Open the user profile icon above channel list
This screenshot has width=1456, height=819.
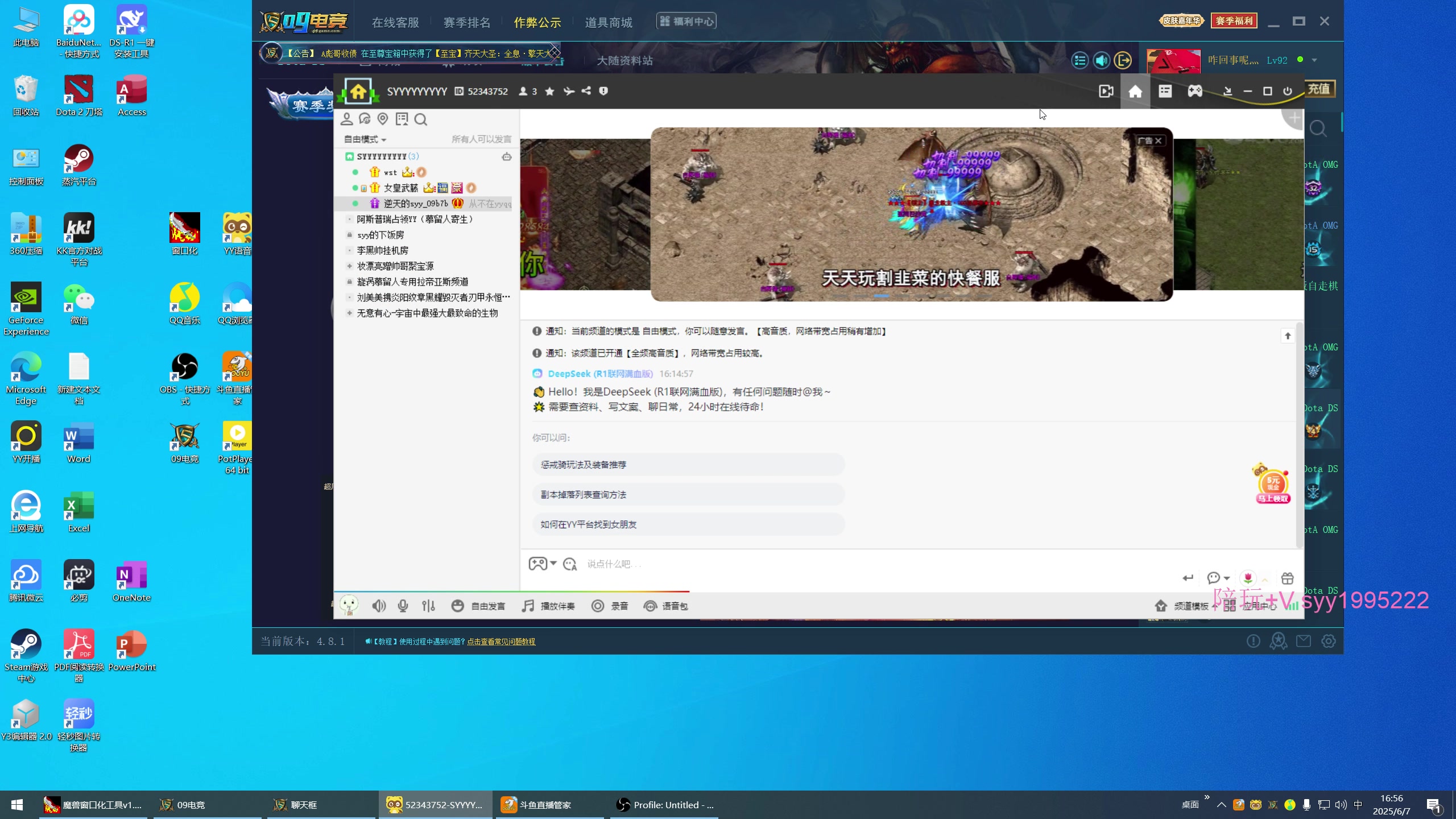click(x=346, y=119)
